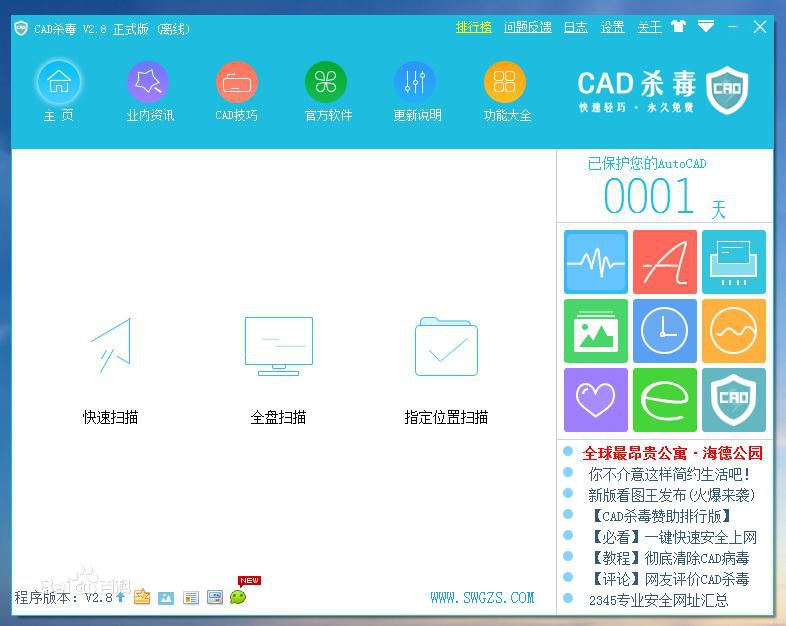Open the WeChat icon marked NEW
The image size is (786, 626).
click(238, 596)
